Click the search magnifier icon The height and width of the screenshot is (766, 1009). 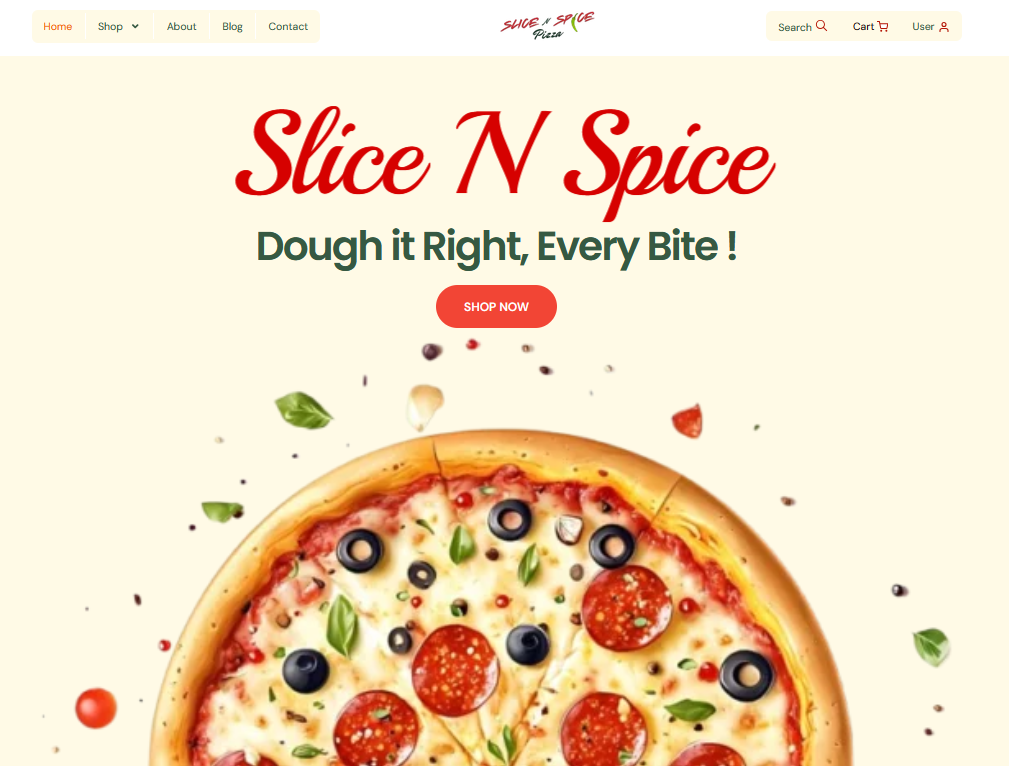point(821,26)
